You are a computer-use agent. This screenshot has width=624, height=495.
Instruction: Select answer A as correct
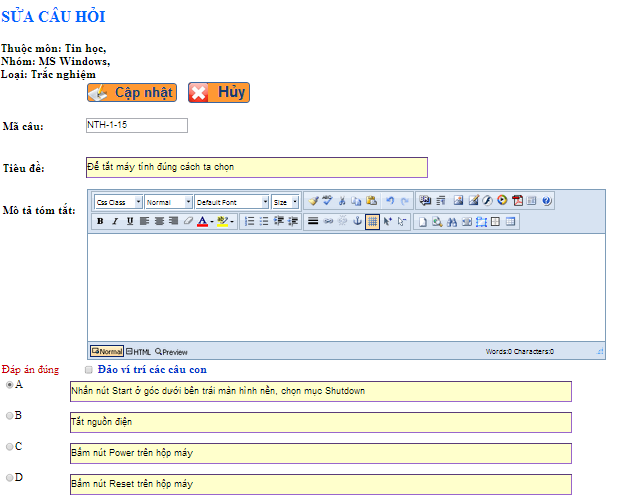[x=10, y=385]
